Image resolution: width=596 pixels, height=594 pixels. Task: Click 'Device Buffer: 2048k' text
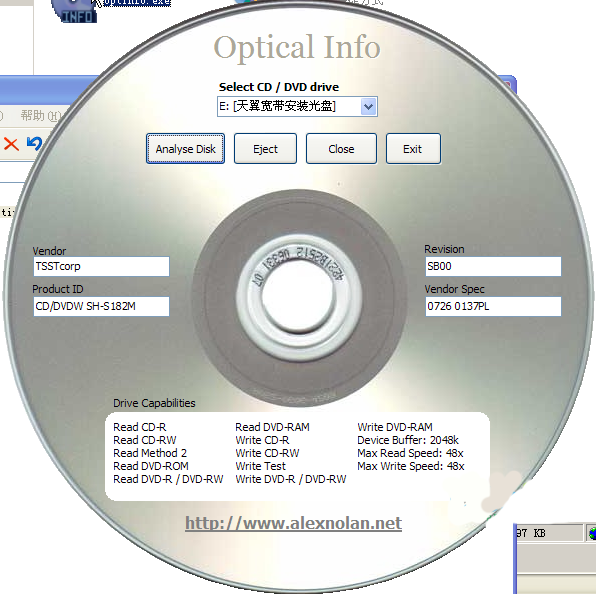point(408,440)
